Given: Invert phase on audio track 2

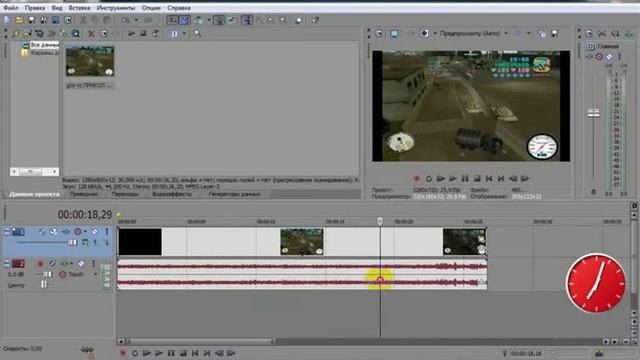Looking at the screenshot, I should [52, 264].
